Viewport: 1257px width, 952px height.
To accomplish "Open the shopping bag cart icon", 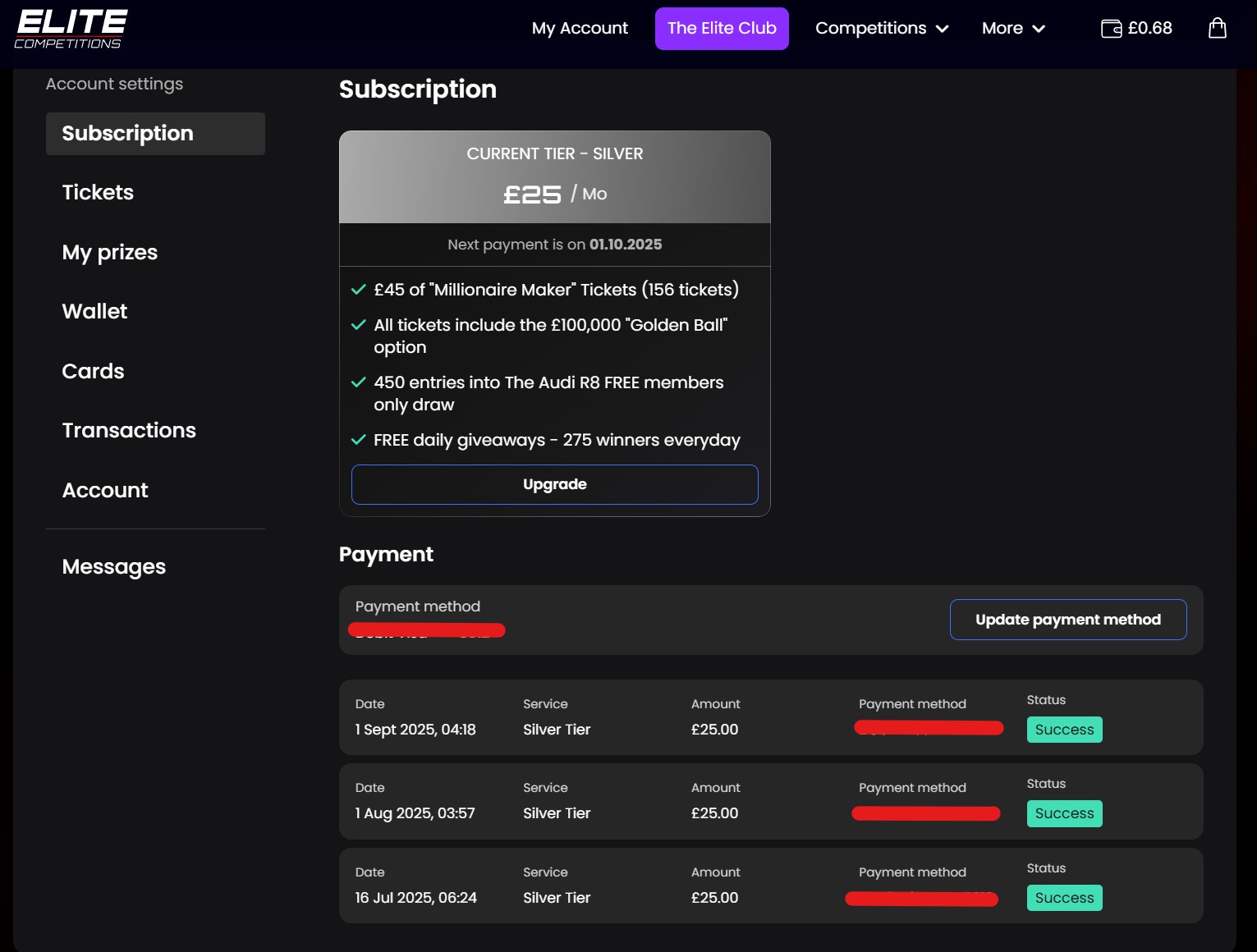I will [x=1217, y=29].
